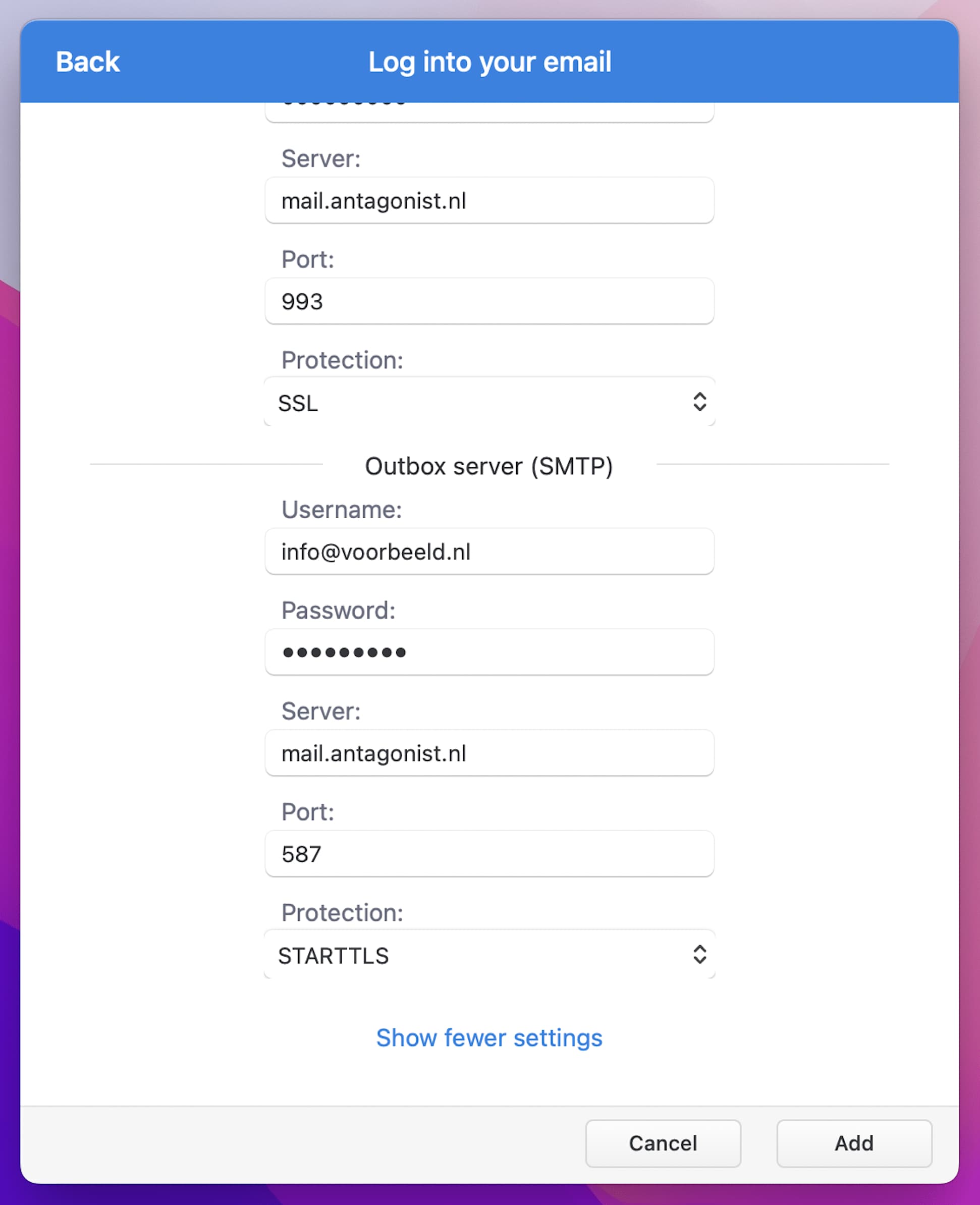Focus the Port field containing 587
This screenshot has height=1205, width=980.
(489, 853)
